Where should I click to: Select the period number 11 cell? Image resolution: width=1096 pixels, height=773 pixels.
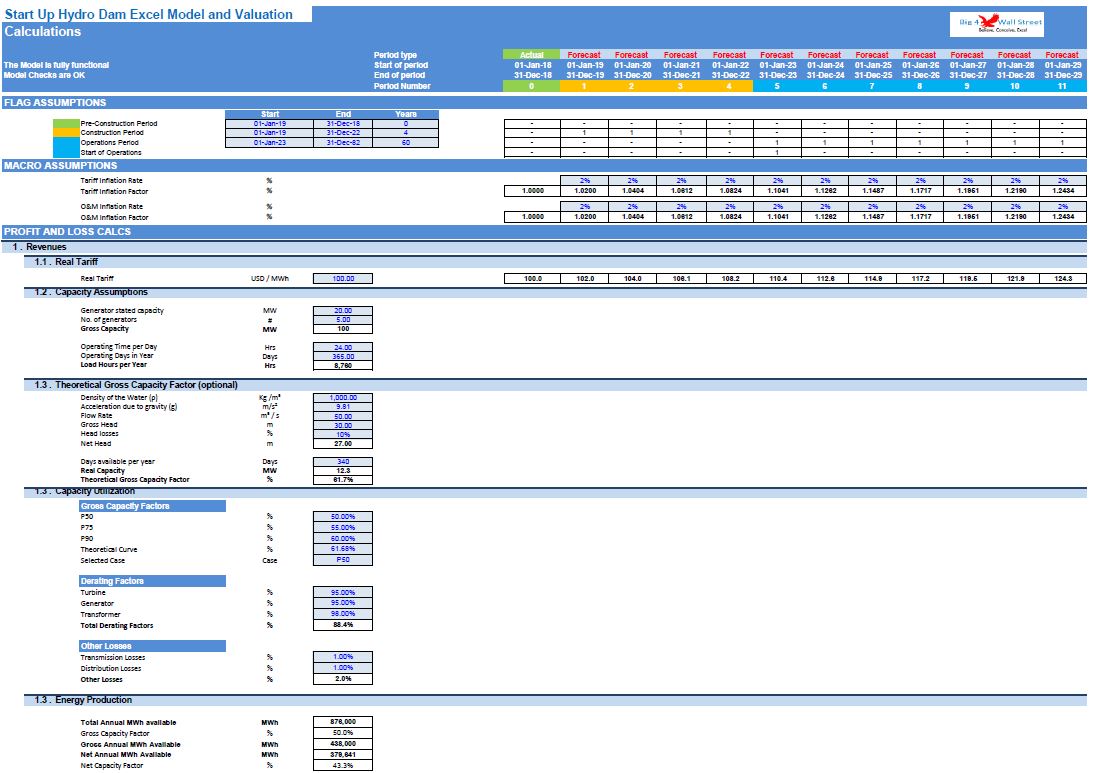(1062, 86)
